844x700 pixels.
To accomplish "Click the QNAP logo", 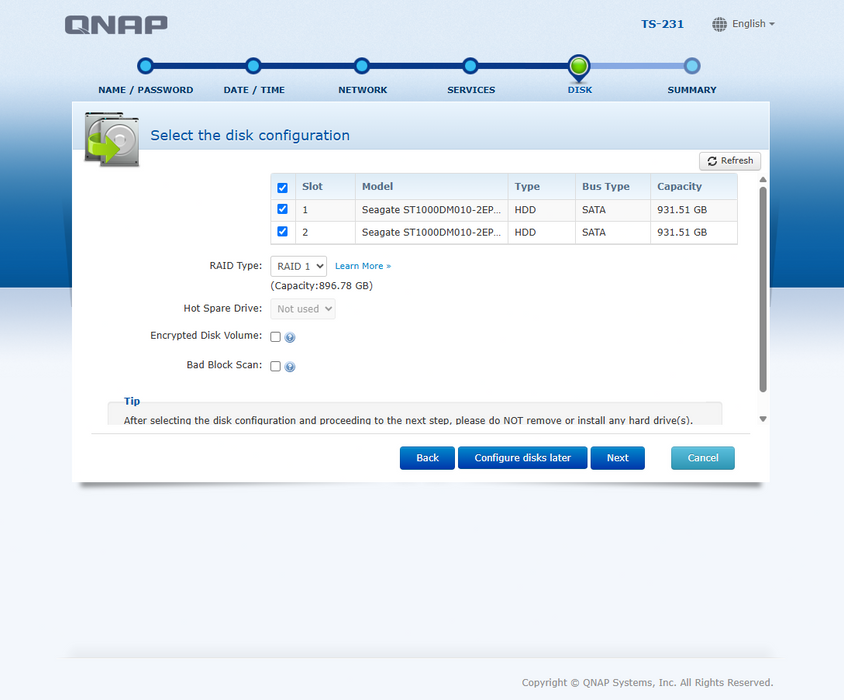I will pyautogui.click(x=116, y=25).
